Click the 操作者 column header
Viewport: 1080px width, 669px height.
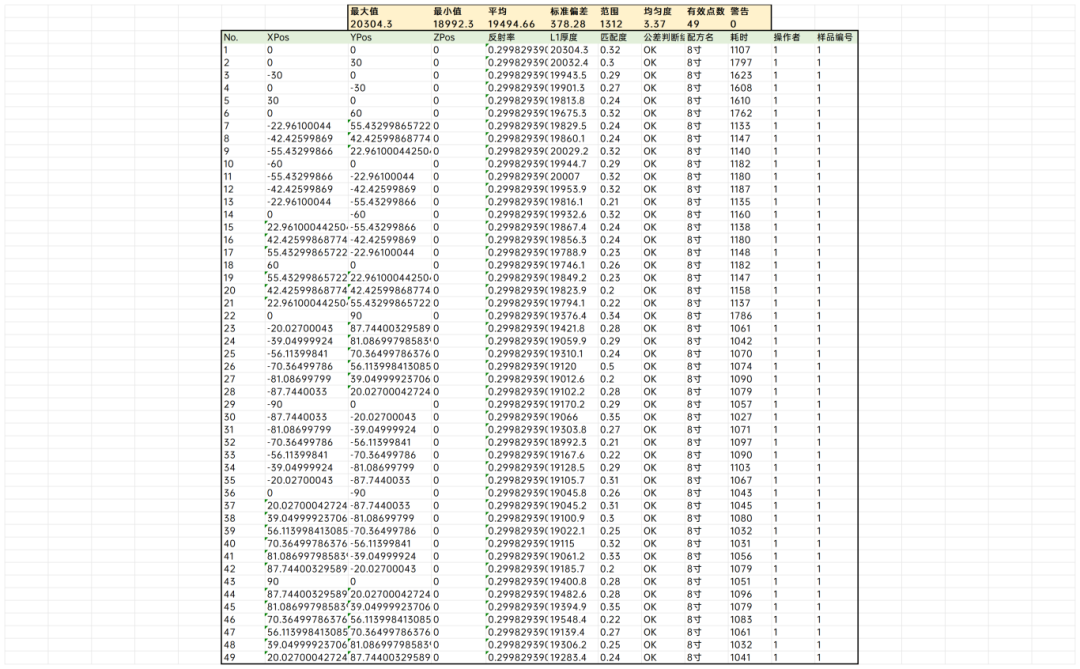(793, 37)
